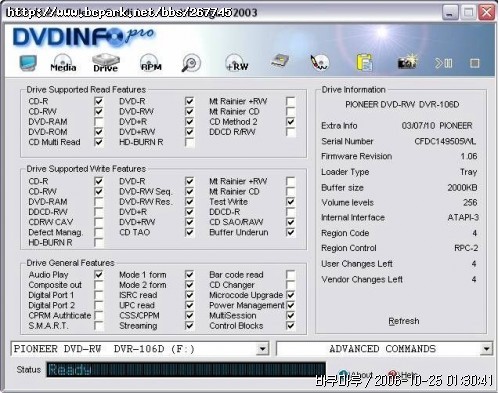Click the play/pause toolbar control
Image resolution: width=500 pixels, height=393 pixels.
pyautogui.click(x=444, y=63)
